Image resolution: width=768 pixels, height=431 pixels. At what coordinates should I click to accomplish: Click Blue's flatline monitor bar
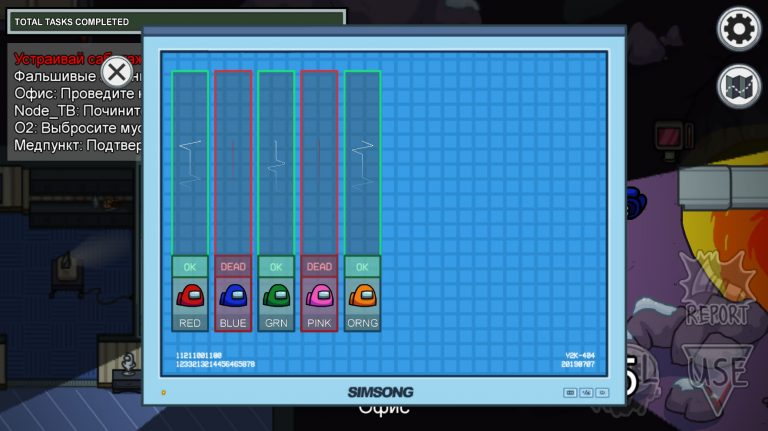[x=233, y=163]
